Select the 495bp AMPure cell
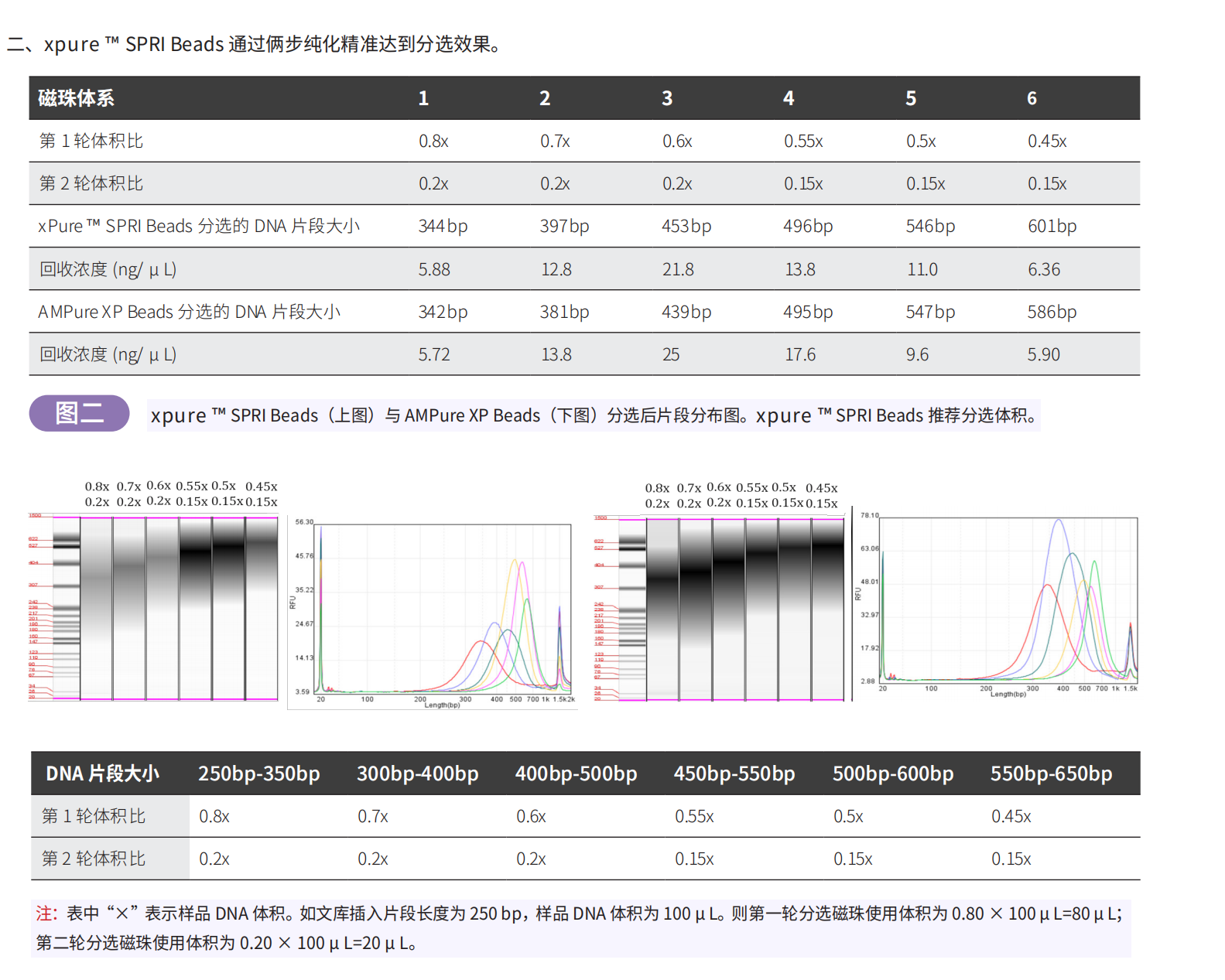This screenshot has width=1225, height=980. pyautogui.click(x=808, y=312)
